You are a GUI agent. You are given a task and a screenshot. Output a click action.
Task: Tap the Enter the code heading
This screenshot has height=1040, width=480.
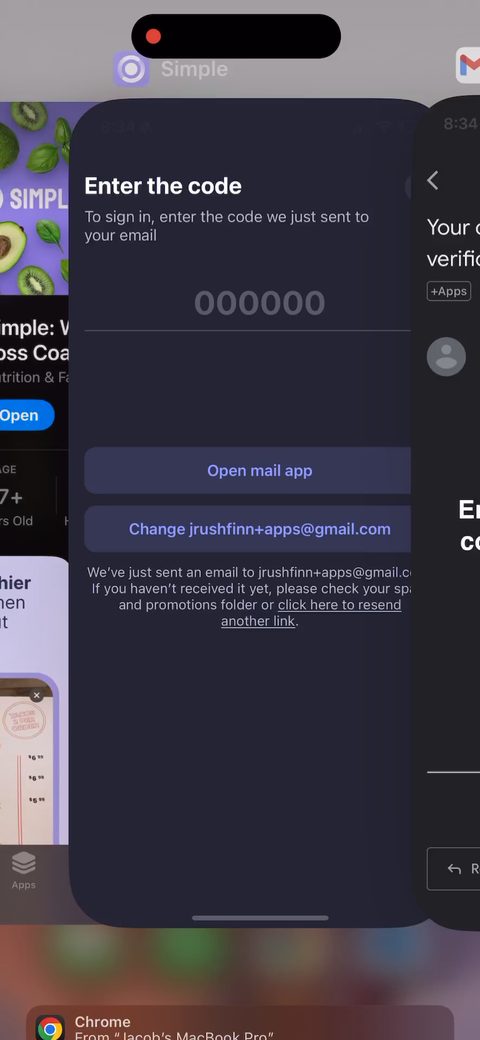163,186
